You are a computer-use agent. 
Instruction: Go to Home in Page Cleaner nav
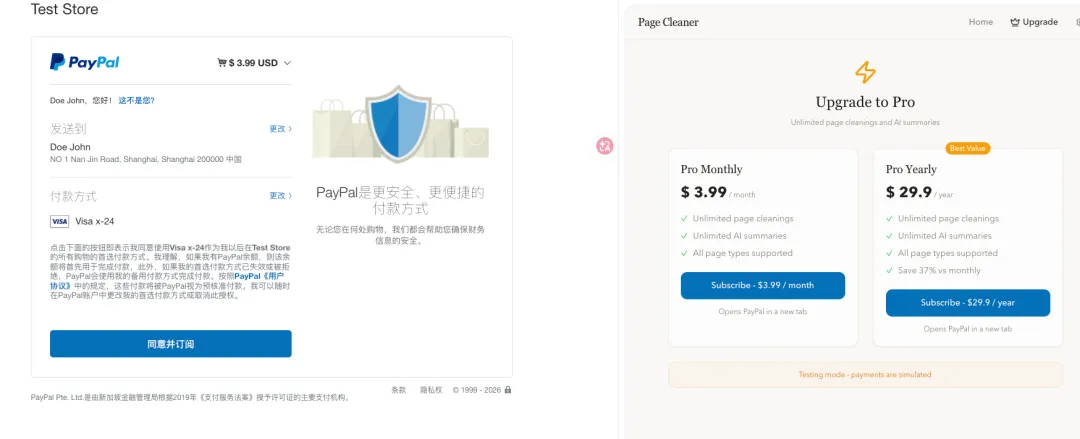point(980,22)
